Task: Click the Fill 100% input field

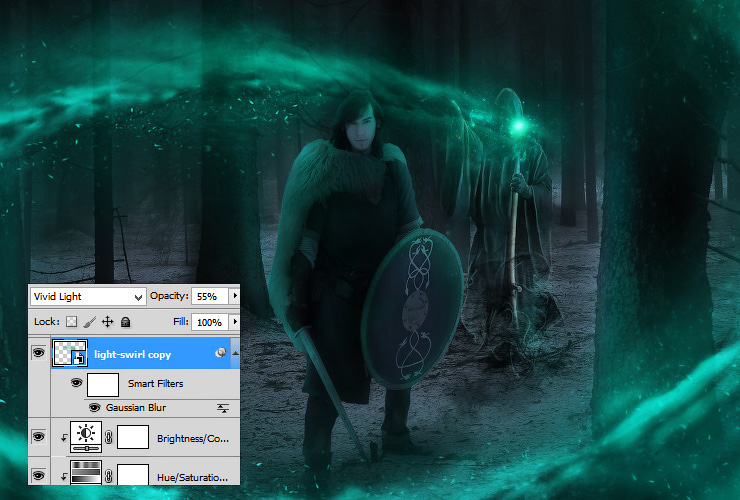Action: pos(210,322)
